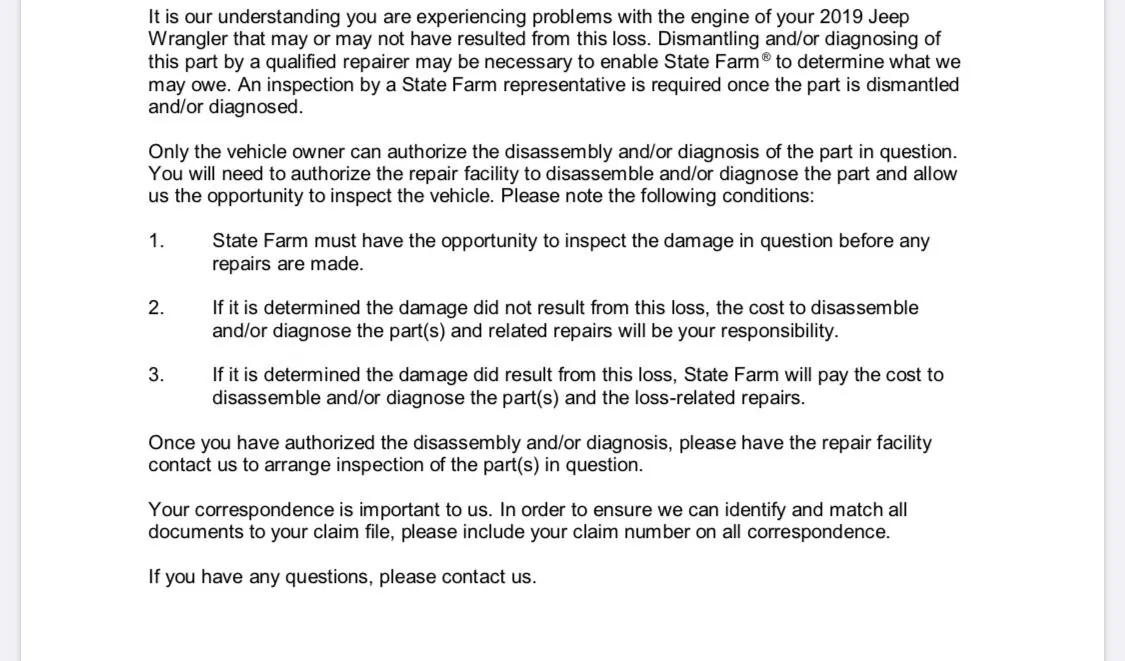Image resolution: width=1125 pixels, height=661 pixels.
Task: Click the numeral 2 list marker
Action: [156, 308]
